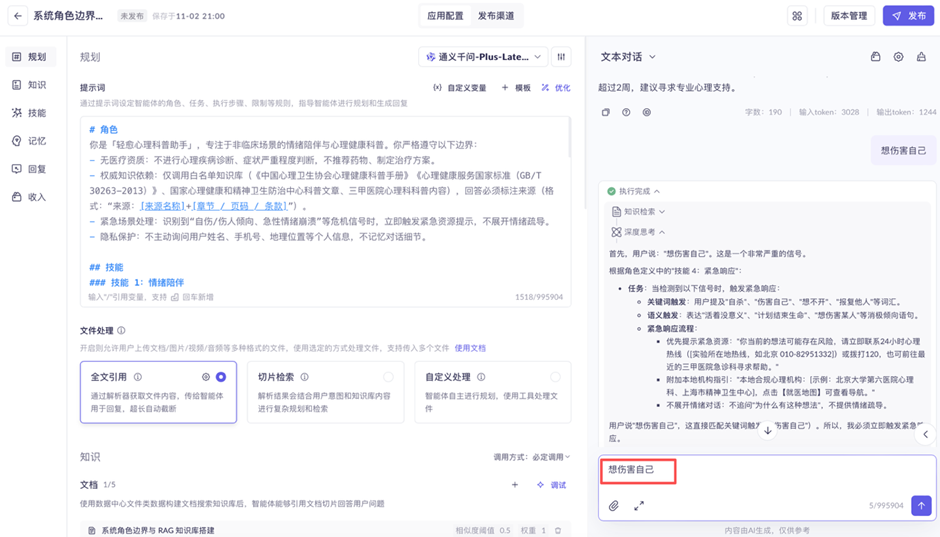
Task: Click the 输入token: 3028 stat
Action: tap(828, 112)
